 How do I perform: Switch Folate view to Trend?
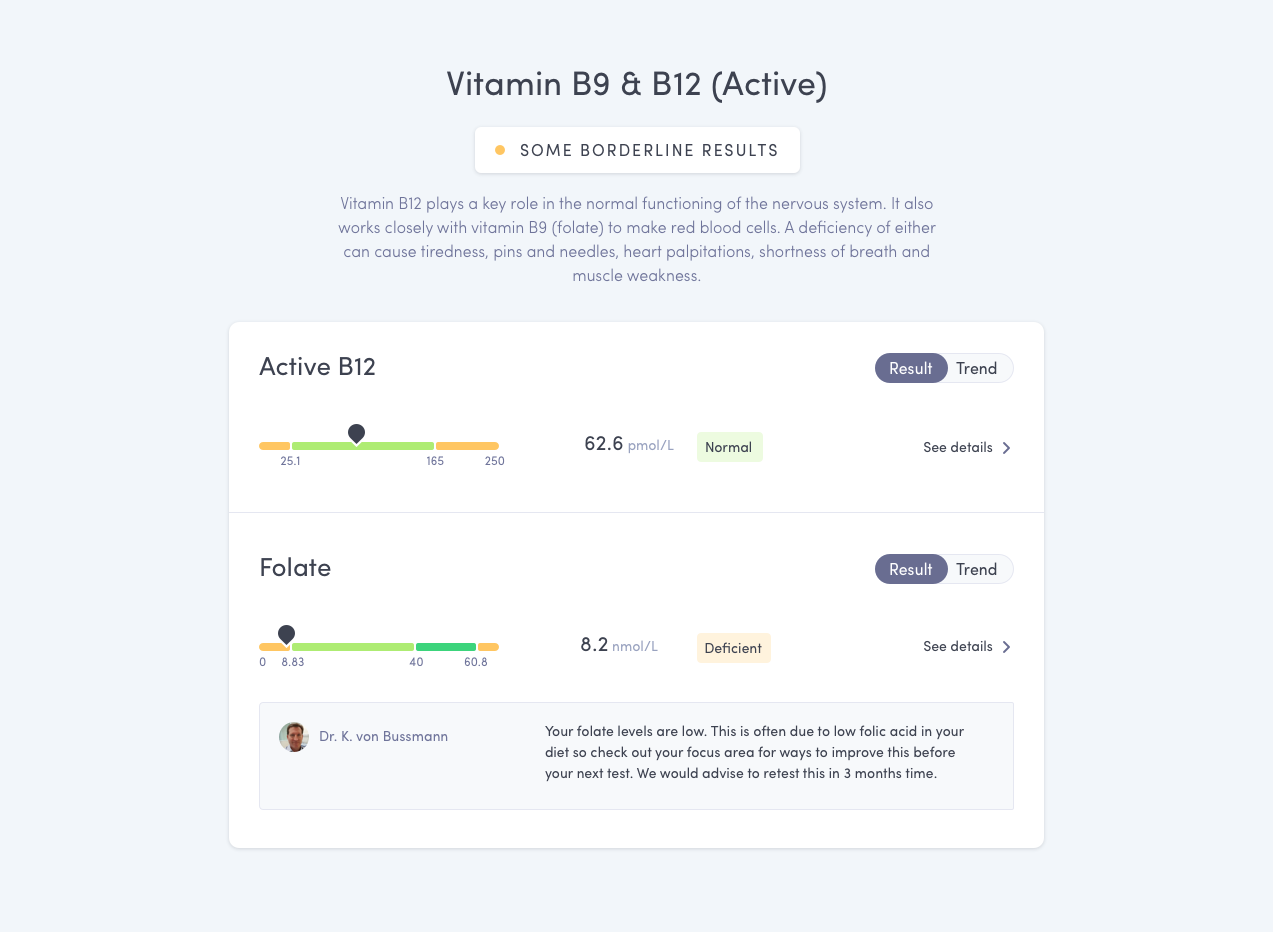point(977,569)
